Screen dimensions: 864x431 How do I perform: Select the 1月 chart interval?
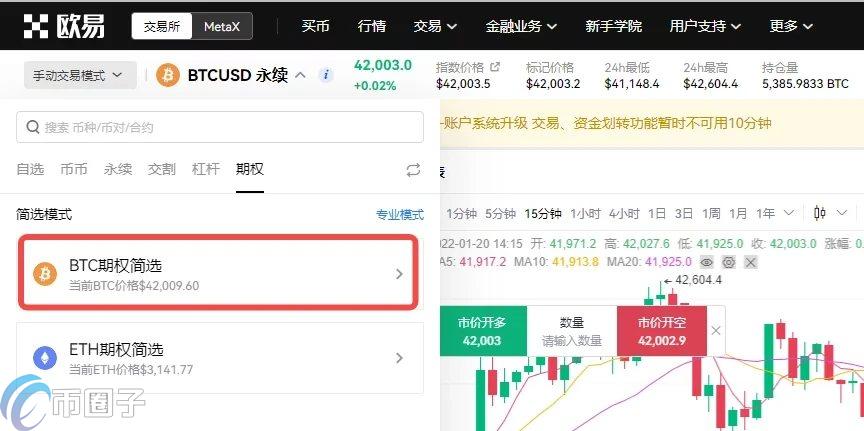tap(738, 213)
